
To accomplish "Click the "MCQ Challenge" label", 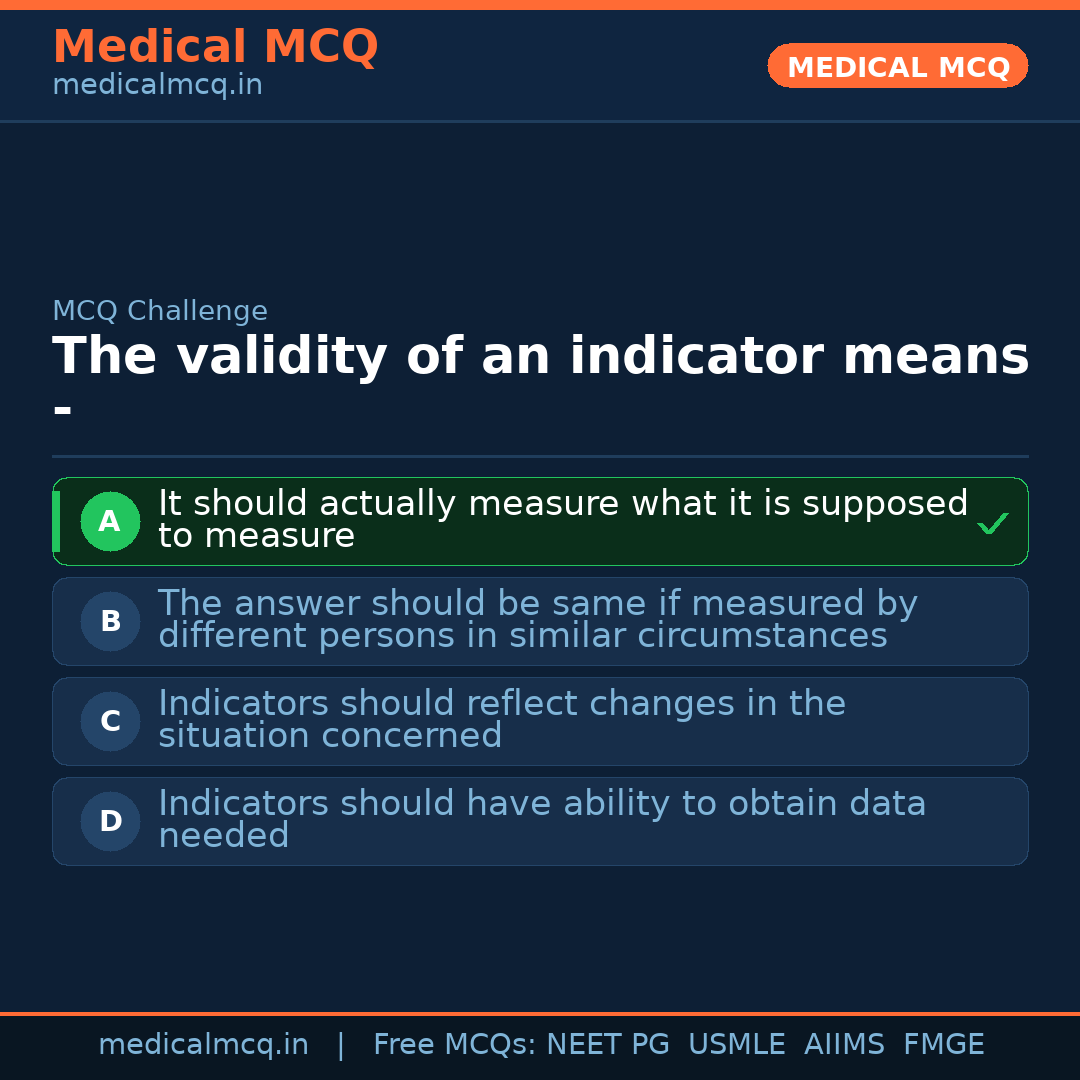I will (x=160, y=311).
